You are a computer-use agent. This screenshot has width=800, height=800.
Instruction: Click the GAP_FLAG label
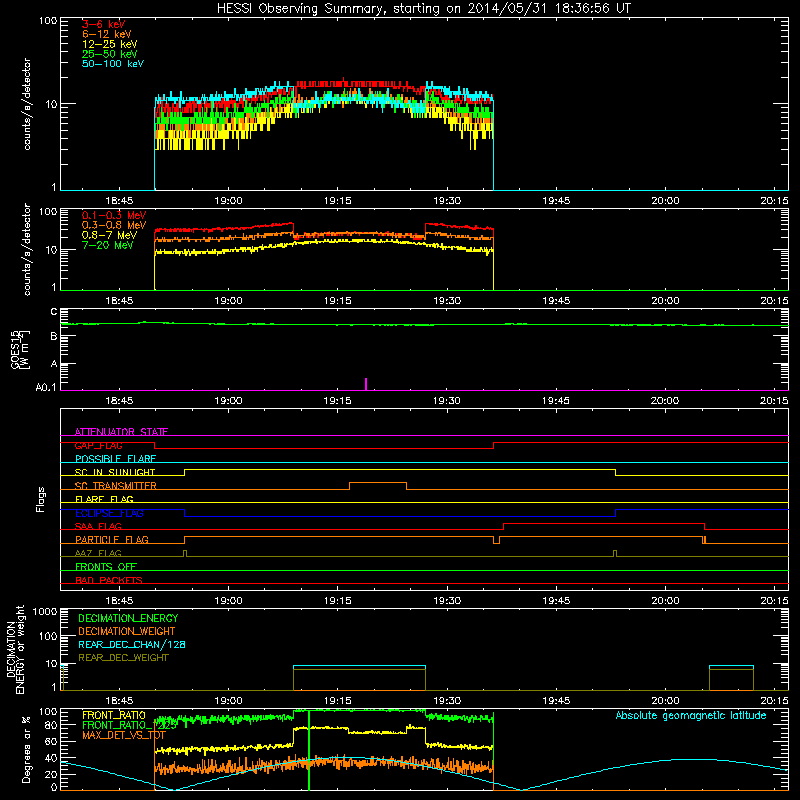pos(98,445)
